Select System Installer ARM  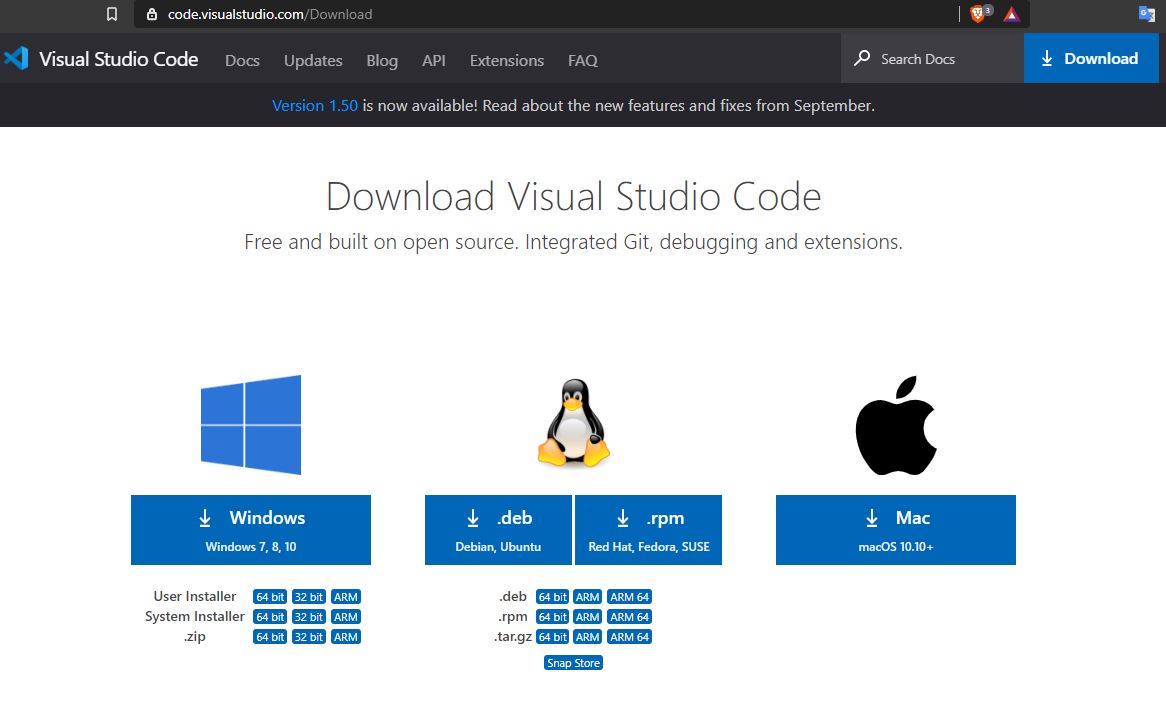(x=346, y=617)
